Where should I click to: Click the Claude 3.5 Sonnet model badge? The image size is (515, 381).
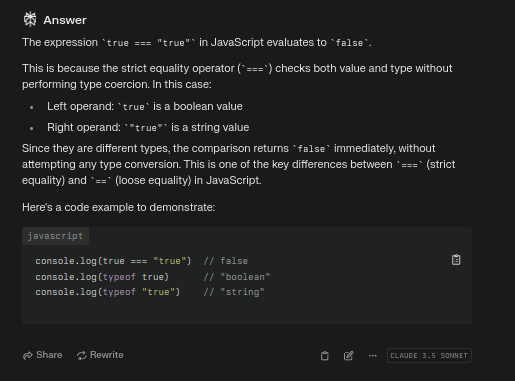(429, 356)
